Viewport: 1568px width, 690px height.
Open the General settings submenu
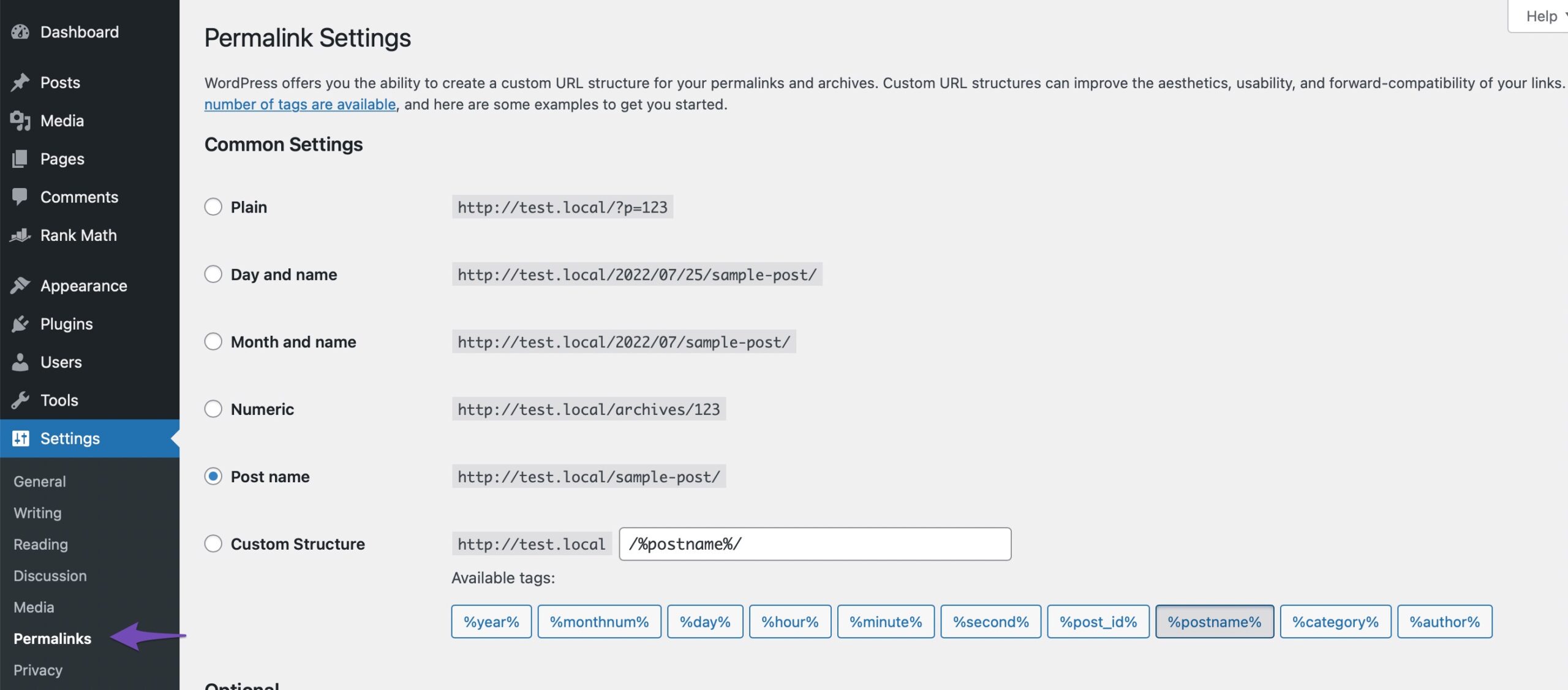38,481
